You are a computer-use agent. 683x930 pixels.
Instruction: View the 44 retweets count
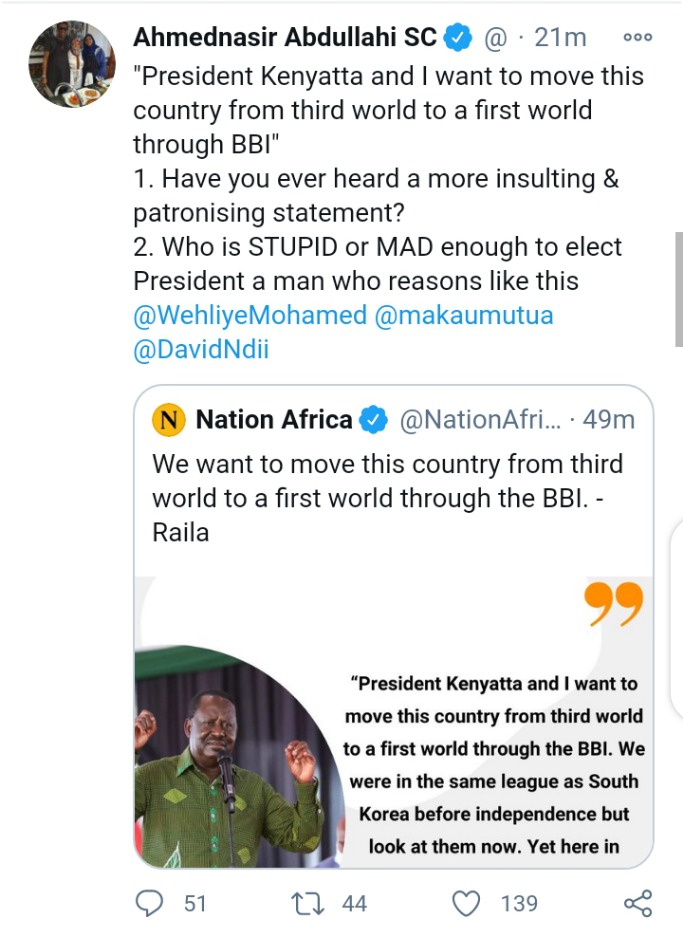pos(355,903)
